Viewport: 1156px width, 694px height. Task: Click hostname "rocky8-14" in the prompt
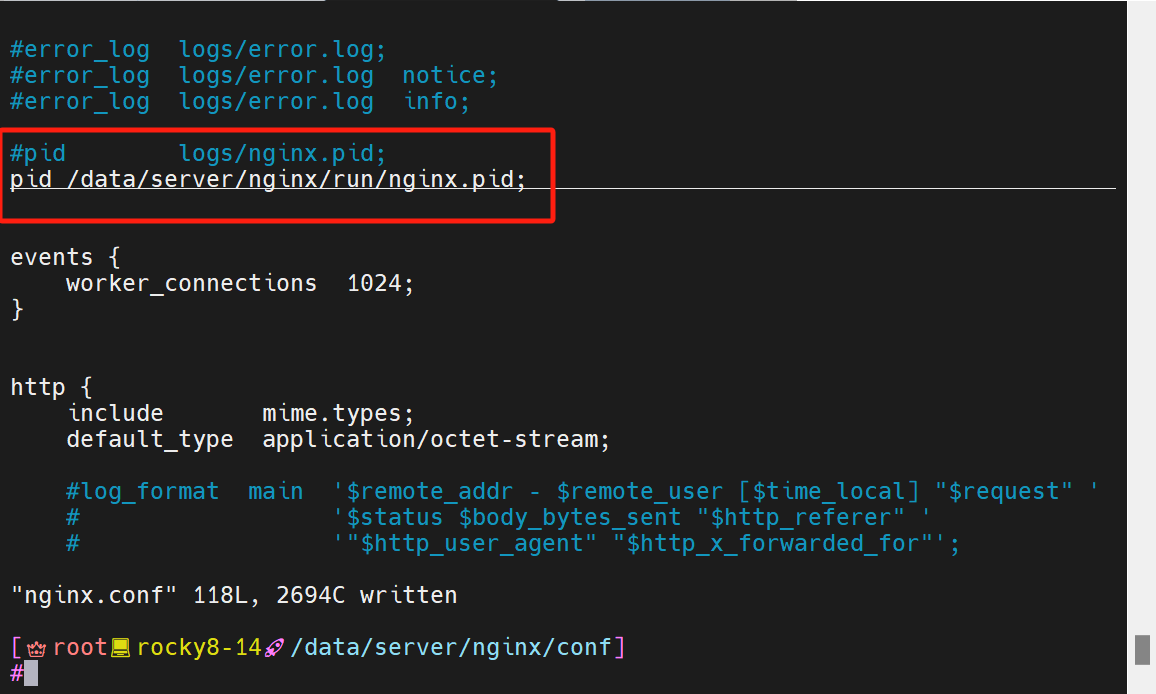[x=199, y=648]
